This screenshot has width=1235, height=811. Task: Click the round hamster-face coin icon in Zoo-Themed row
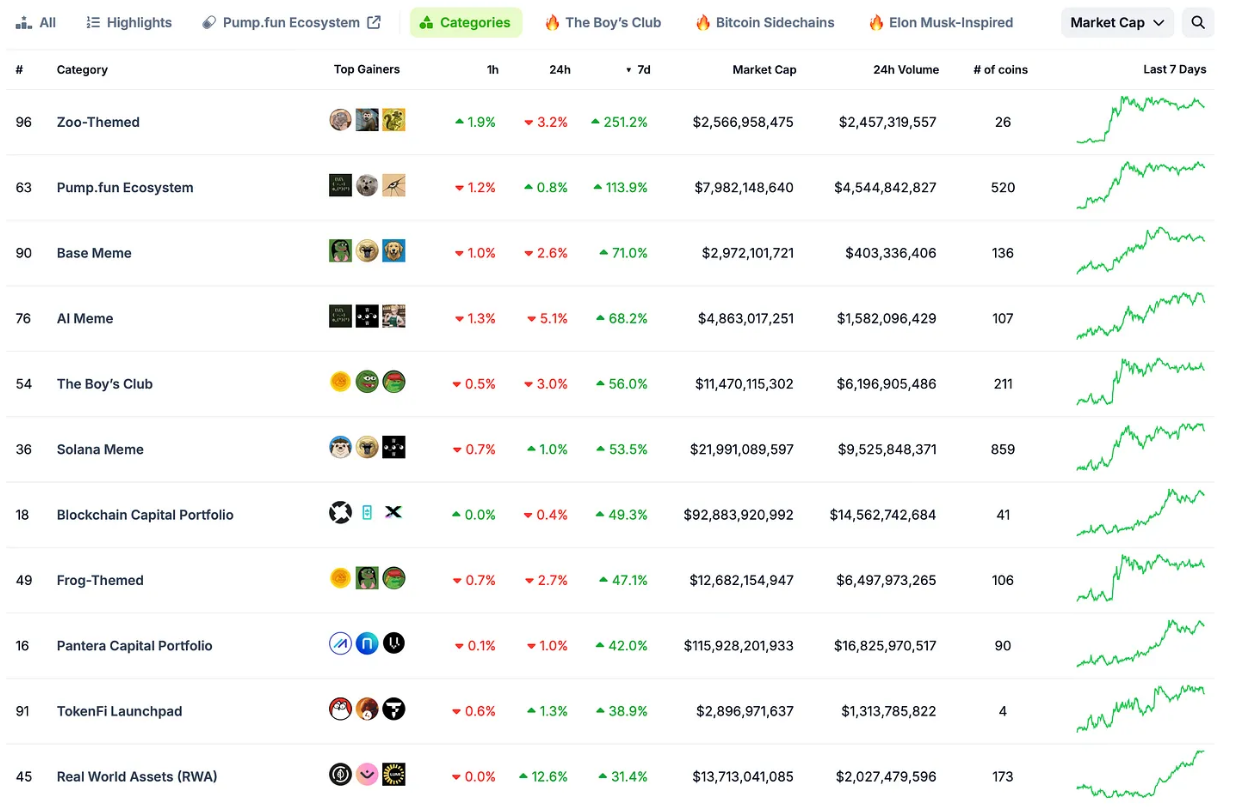coord(340,120)
